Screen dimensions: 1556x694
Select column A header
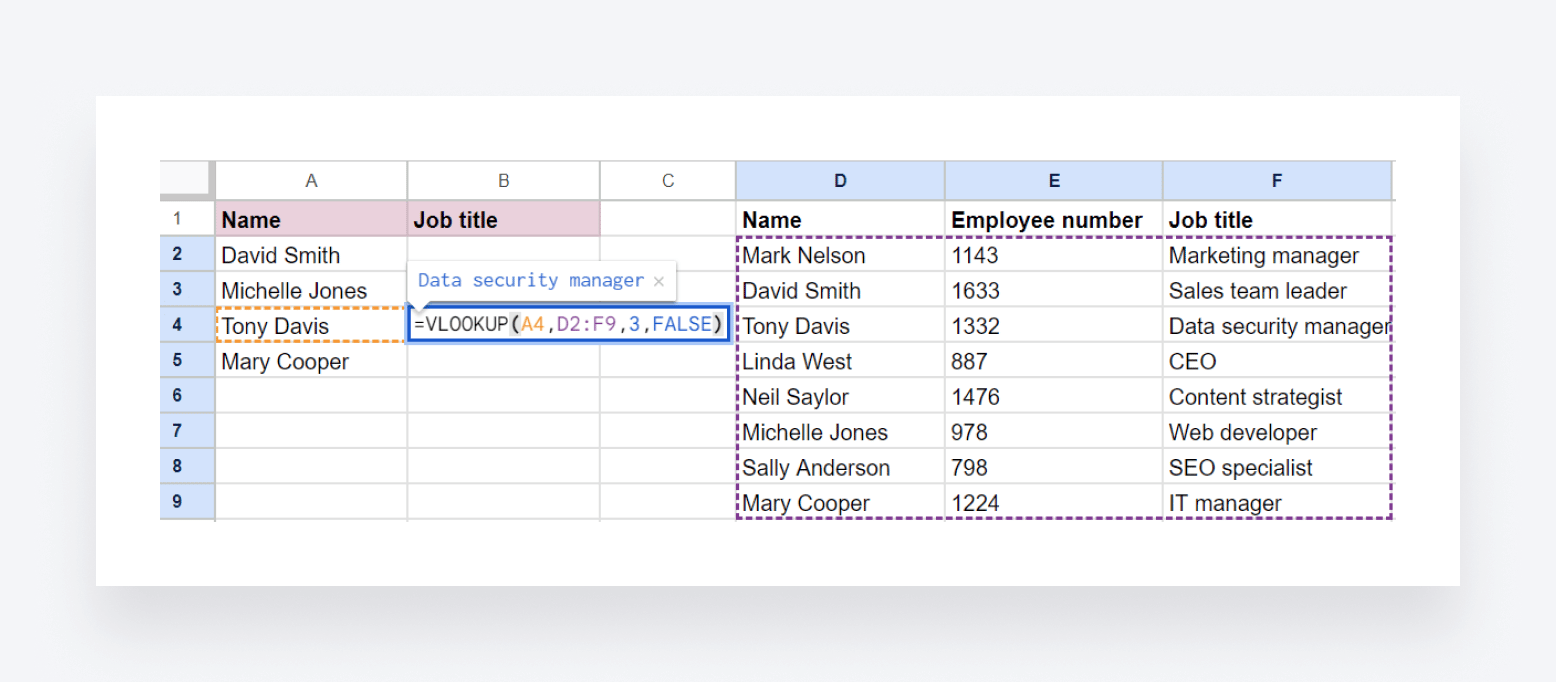311,181
